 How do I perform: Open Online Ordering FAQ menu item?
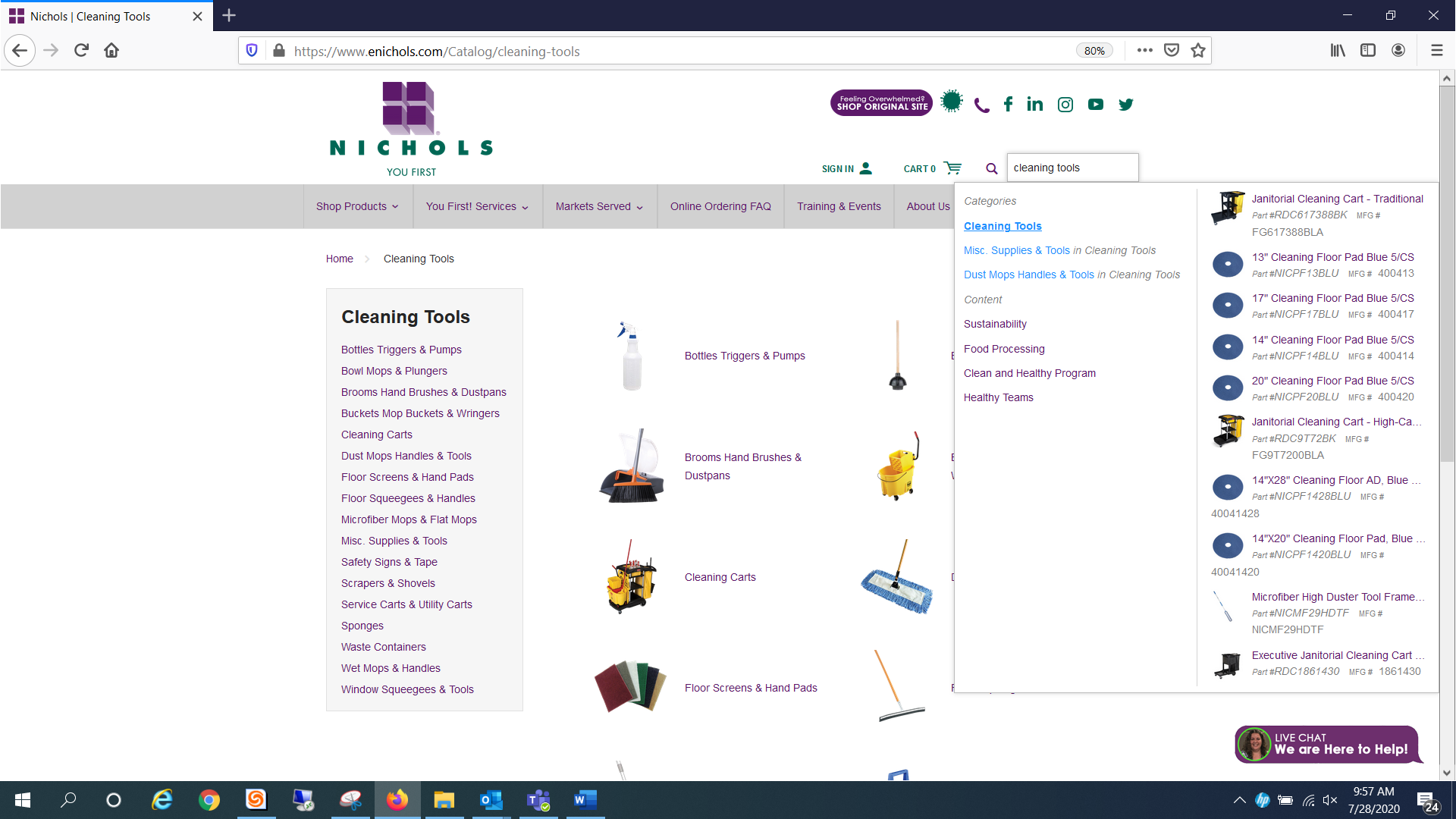tap(720, 206)
